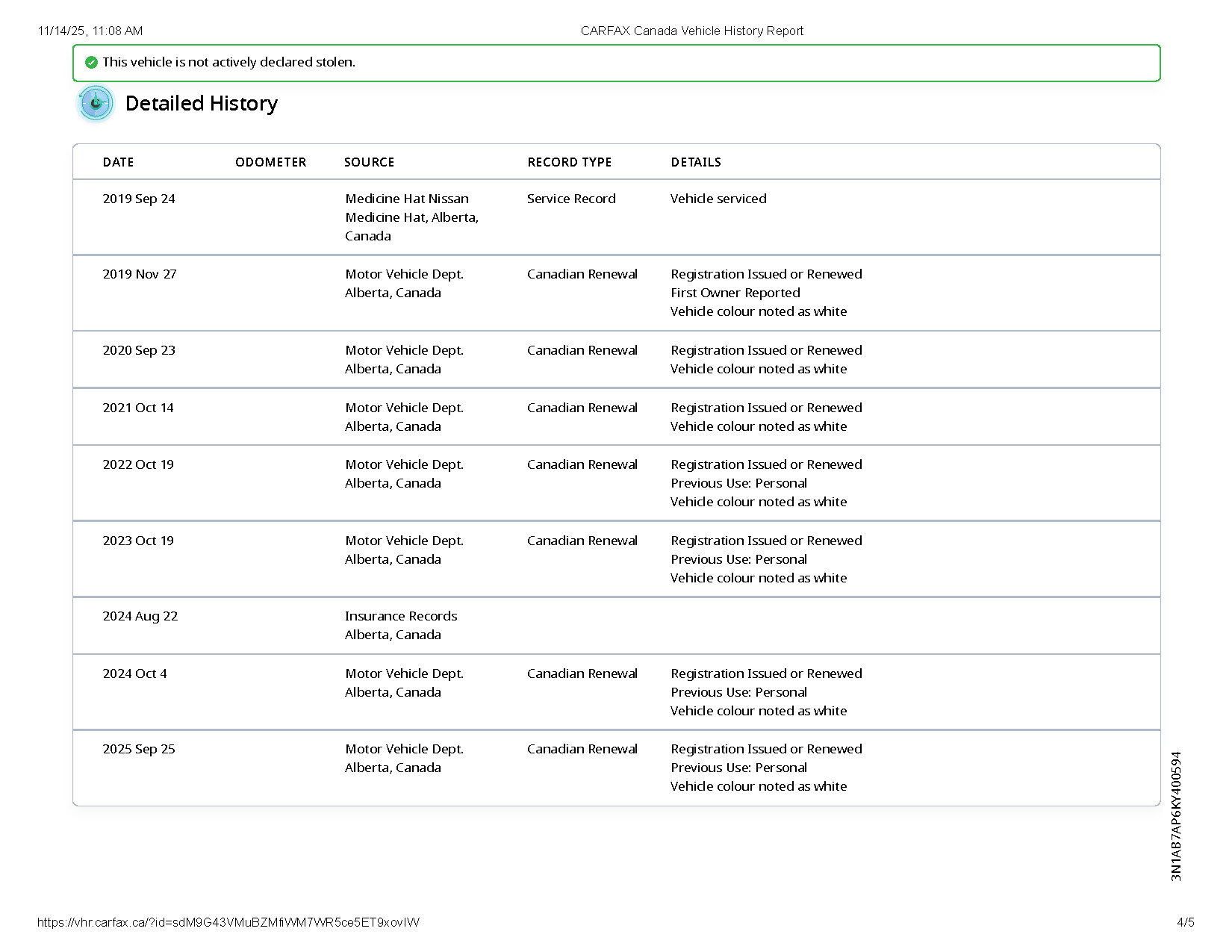This screenshot has width=1232, height=952.
Task: Open the vhr.carfax.ca URL in the footer
Action: click(x=228, y=922)
